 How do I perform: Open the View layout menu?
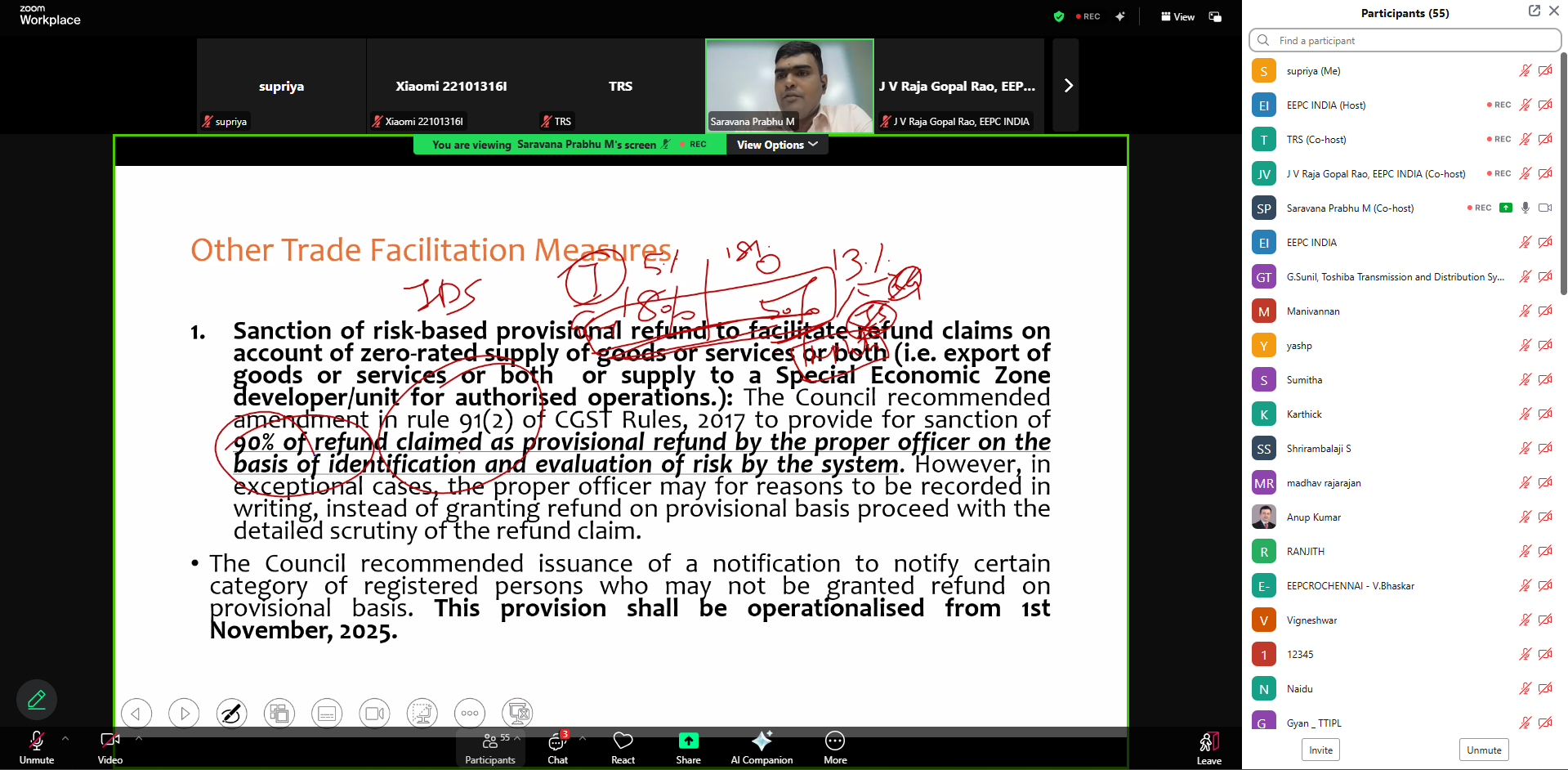(x=1177, y=17)
